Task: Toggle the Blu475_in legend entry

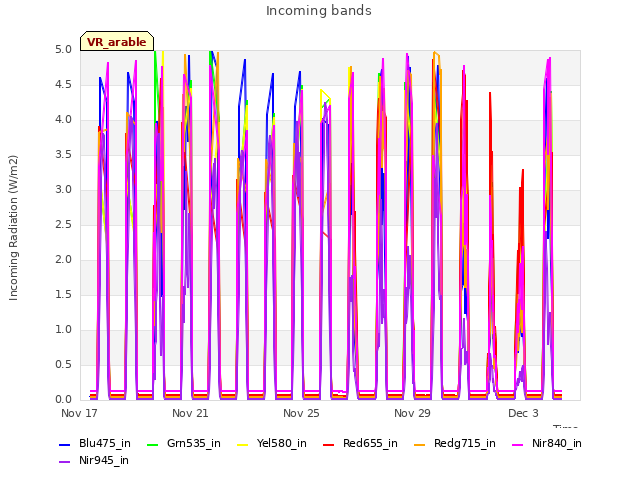Action: click(x=95, y=443)
